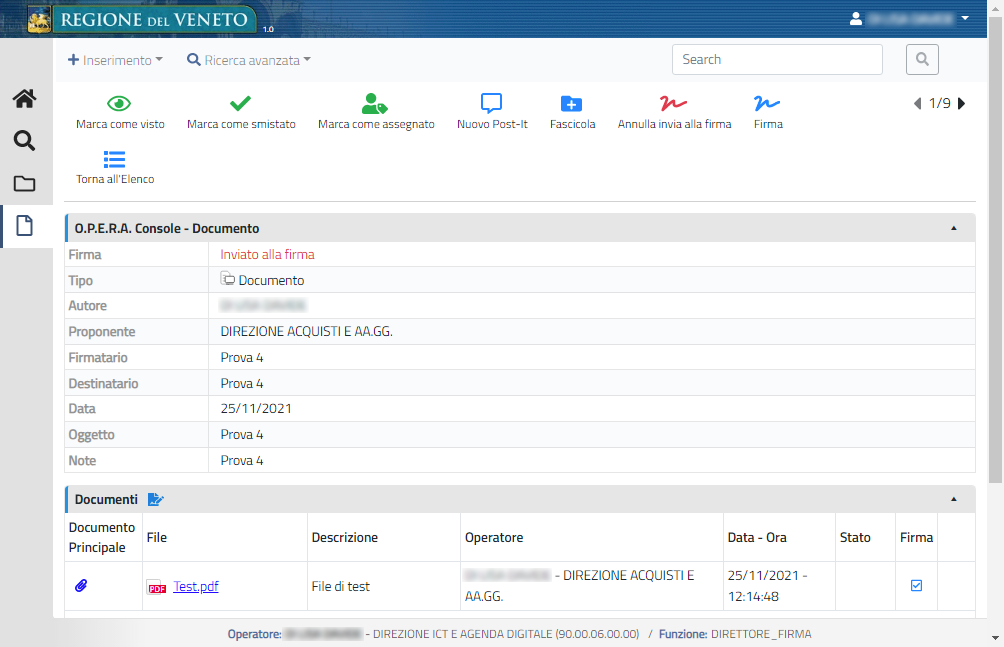Collapse the O.P.E.R.A. Console - Documento panel
The height and width of the screenshot is (647, 1004).
(953, 228)
